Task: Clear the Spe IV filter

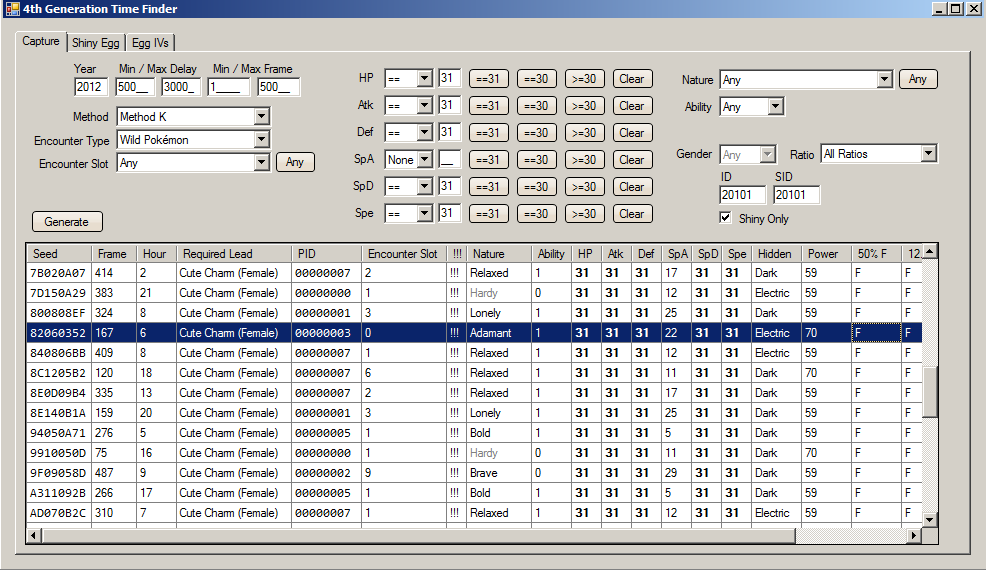Action: 632,214
